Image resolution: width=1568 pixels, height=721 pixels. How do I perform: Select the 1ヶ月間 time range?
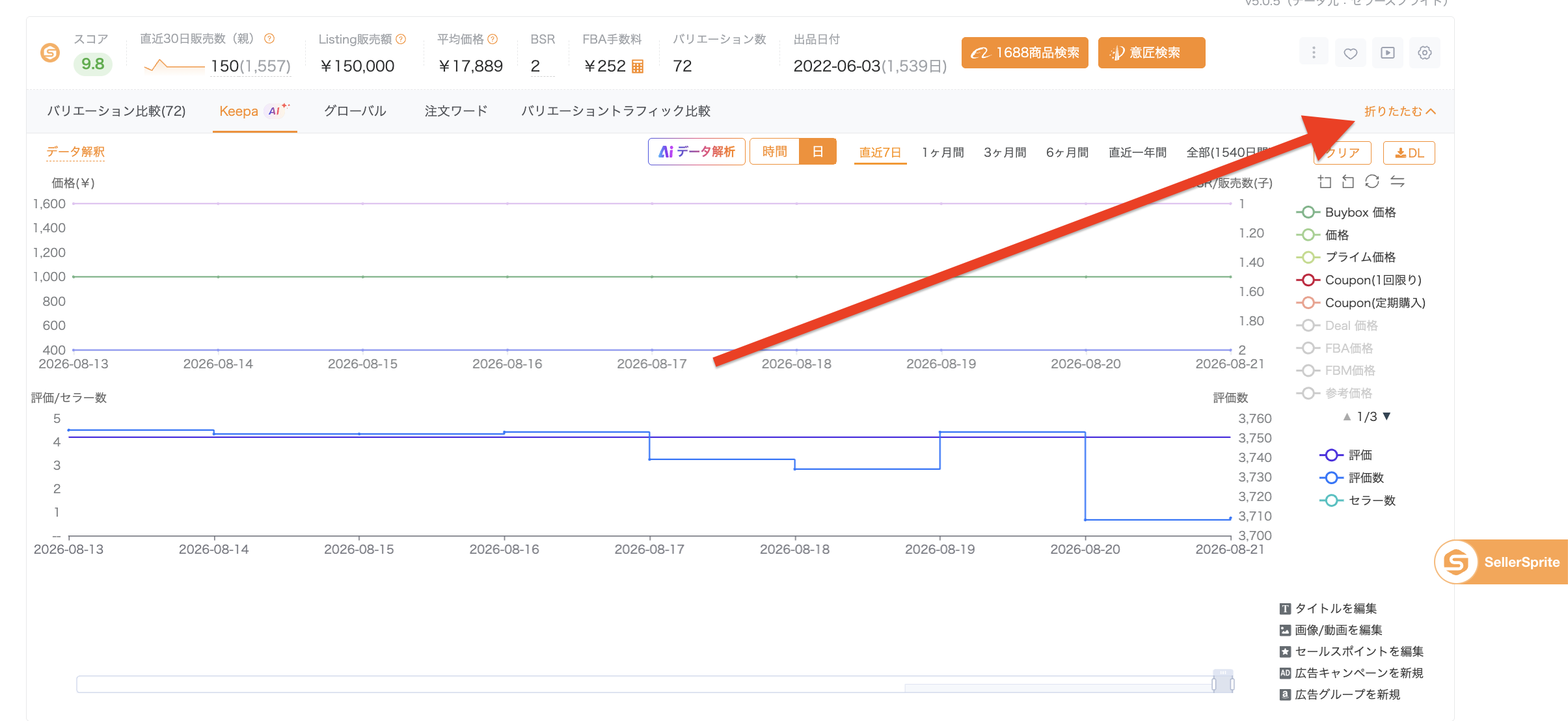[943, 152]
